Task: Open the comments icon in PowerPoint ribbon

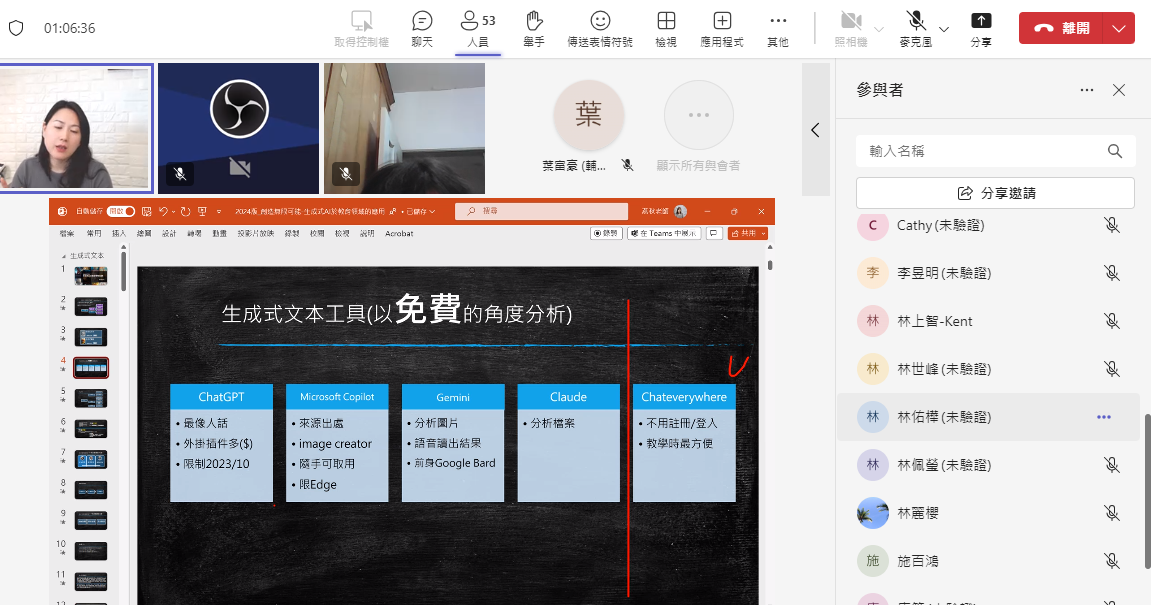Action: (x=714, y=233)
